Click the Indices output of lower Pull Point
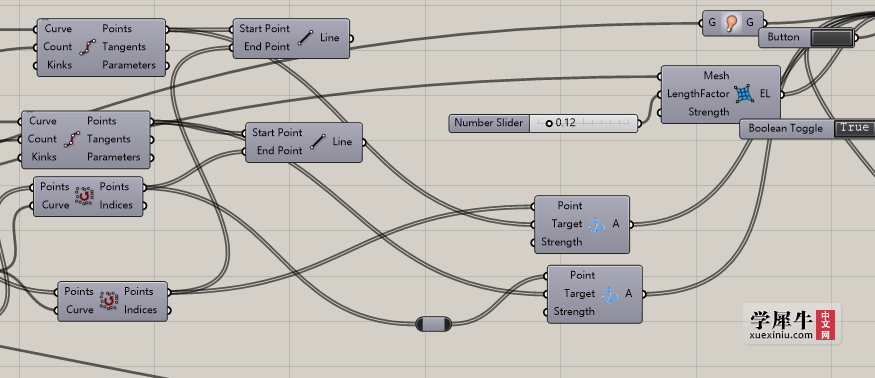This screenshot has width=875, height=378. click(x=140, y=310)
